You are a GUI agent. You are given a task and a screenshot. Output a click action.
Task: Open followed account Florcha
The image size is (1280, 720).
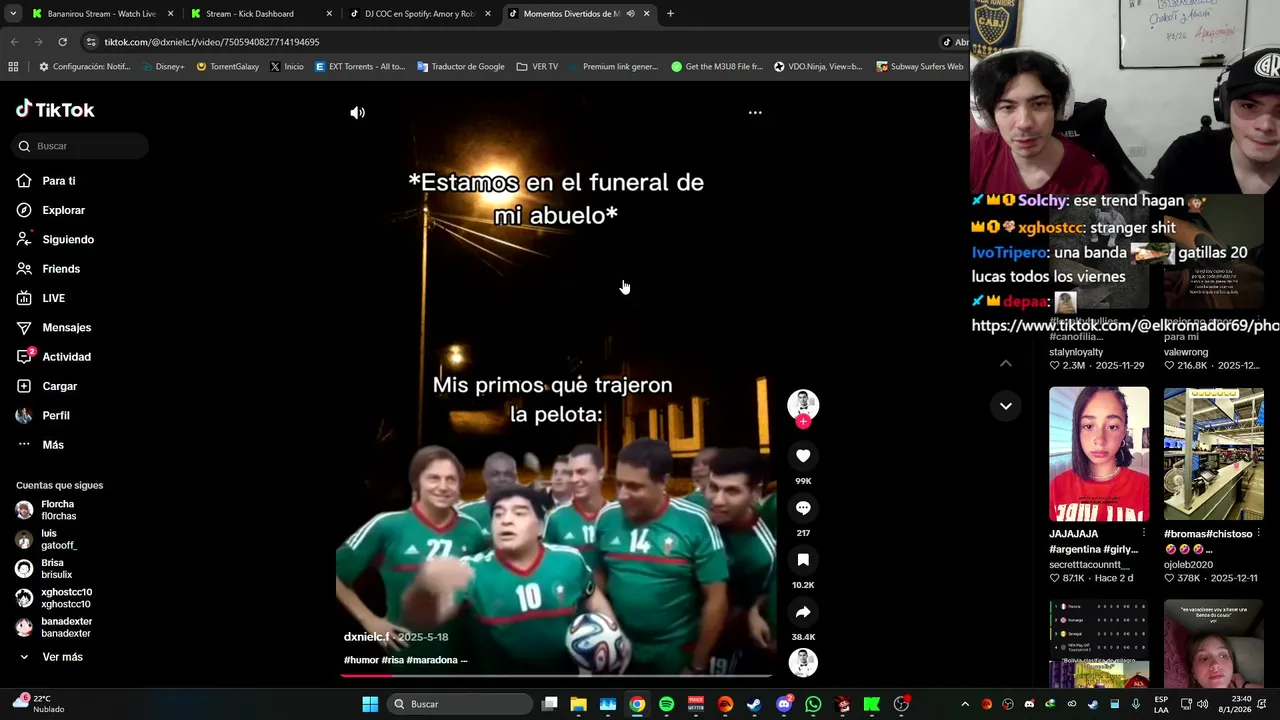48,510
